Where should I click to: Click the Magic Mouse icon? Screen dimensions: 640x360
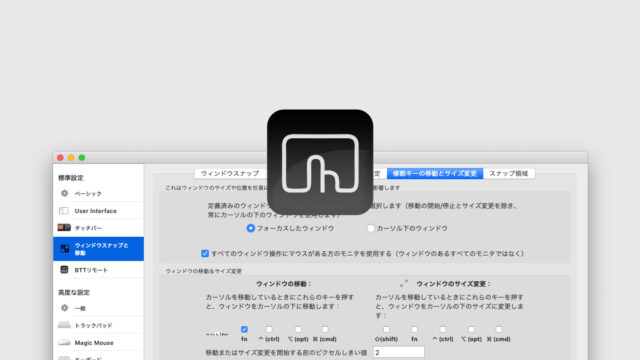[x=64, y=342]
